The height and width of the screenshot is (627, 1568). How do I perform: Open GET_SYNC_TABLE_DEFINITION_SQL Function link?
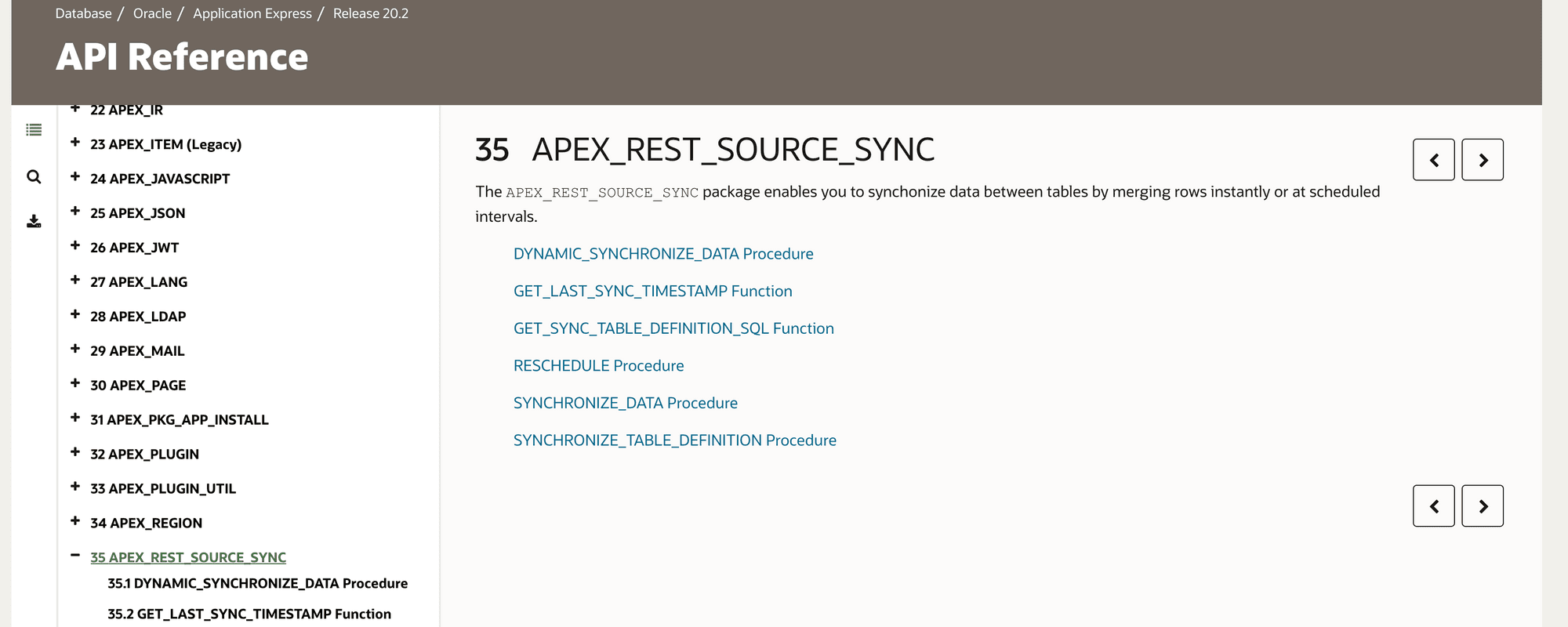673,328
